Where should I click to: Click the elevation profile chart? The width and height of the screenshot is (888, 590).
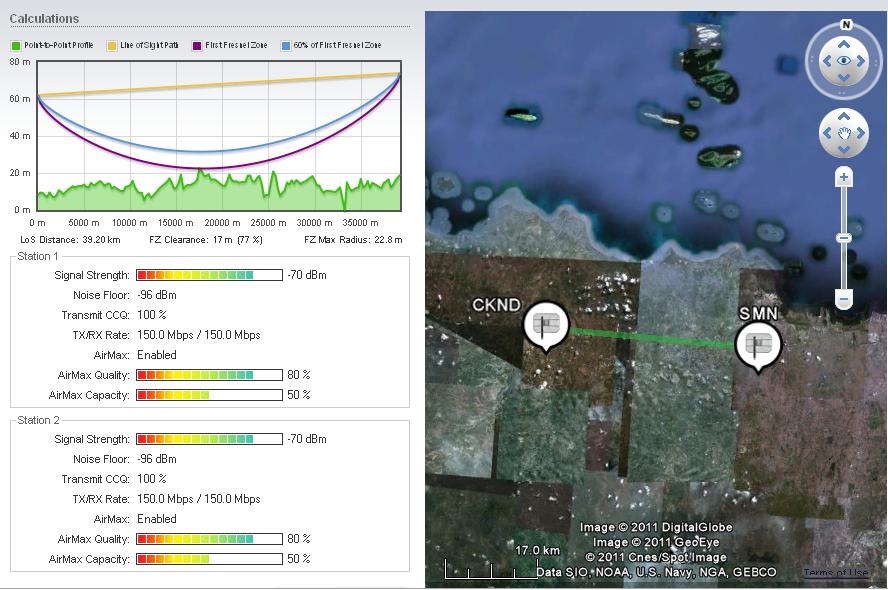pyautogui.click(x=219, y=136)
